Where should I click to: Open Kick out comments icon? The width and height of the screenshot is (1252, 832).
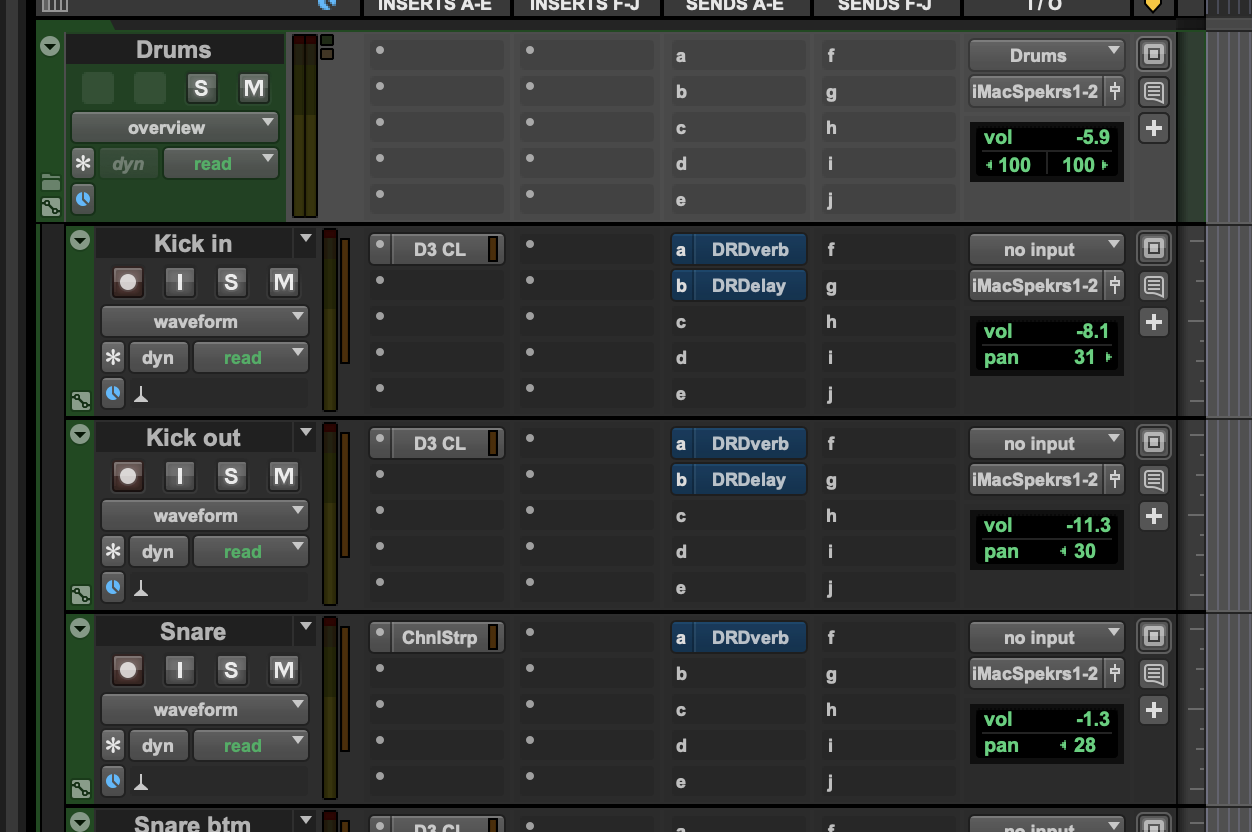[x=1154, y=481]
